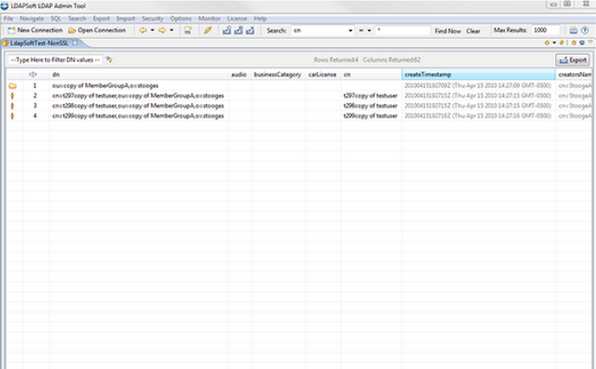Open the Monitor menu
This screenshot has width=596, height=369.
pyautogui.click(x=209, y=19)
